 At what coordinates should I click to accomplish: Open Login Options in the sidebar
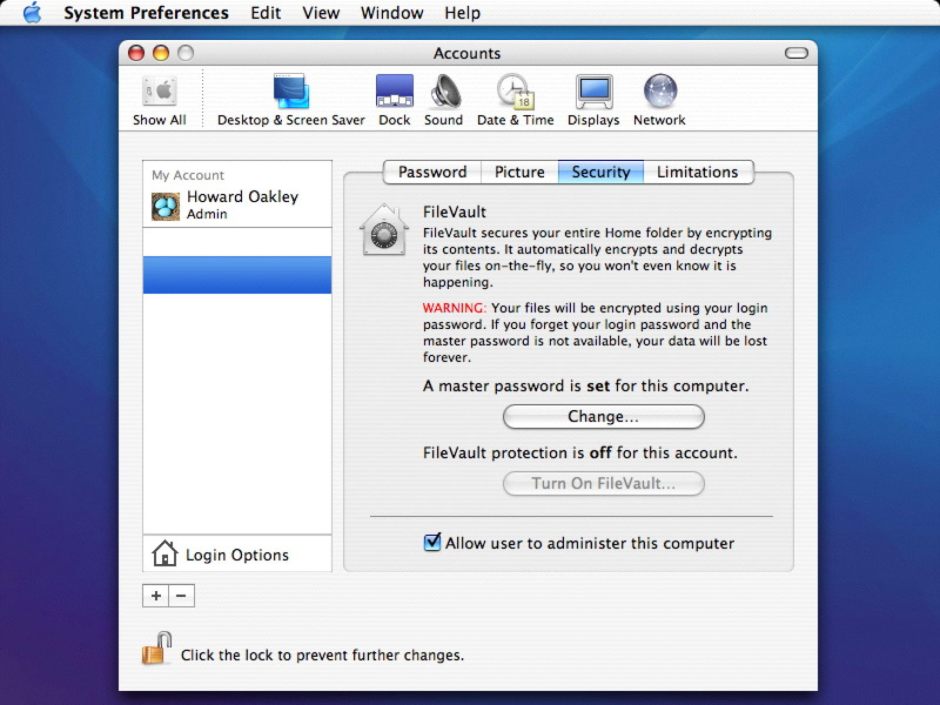[x=237, y=555]
